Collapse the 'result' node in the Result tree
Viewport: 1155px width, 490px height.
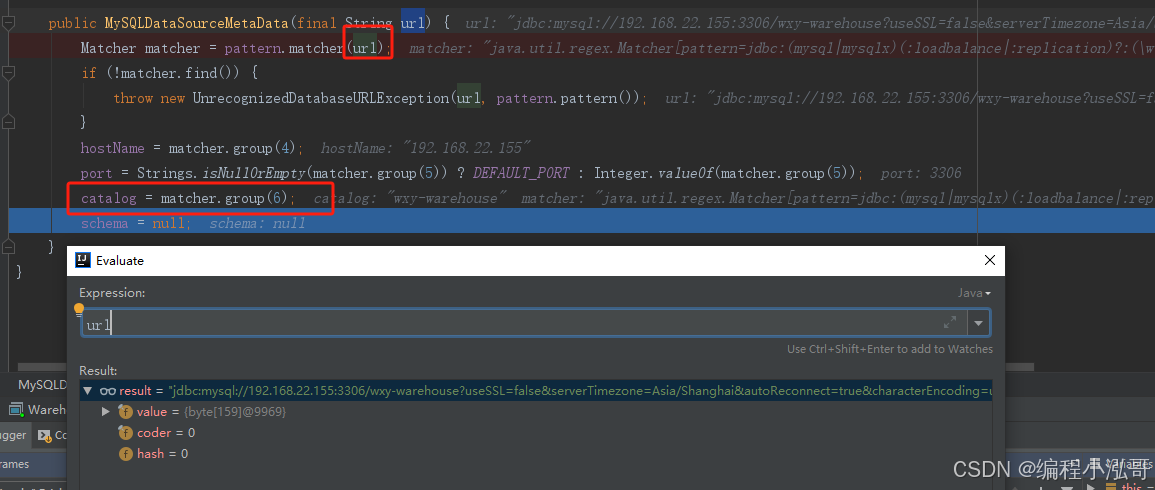(x=88, y=391)
